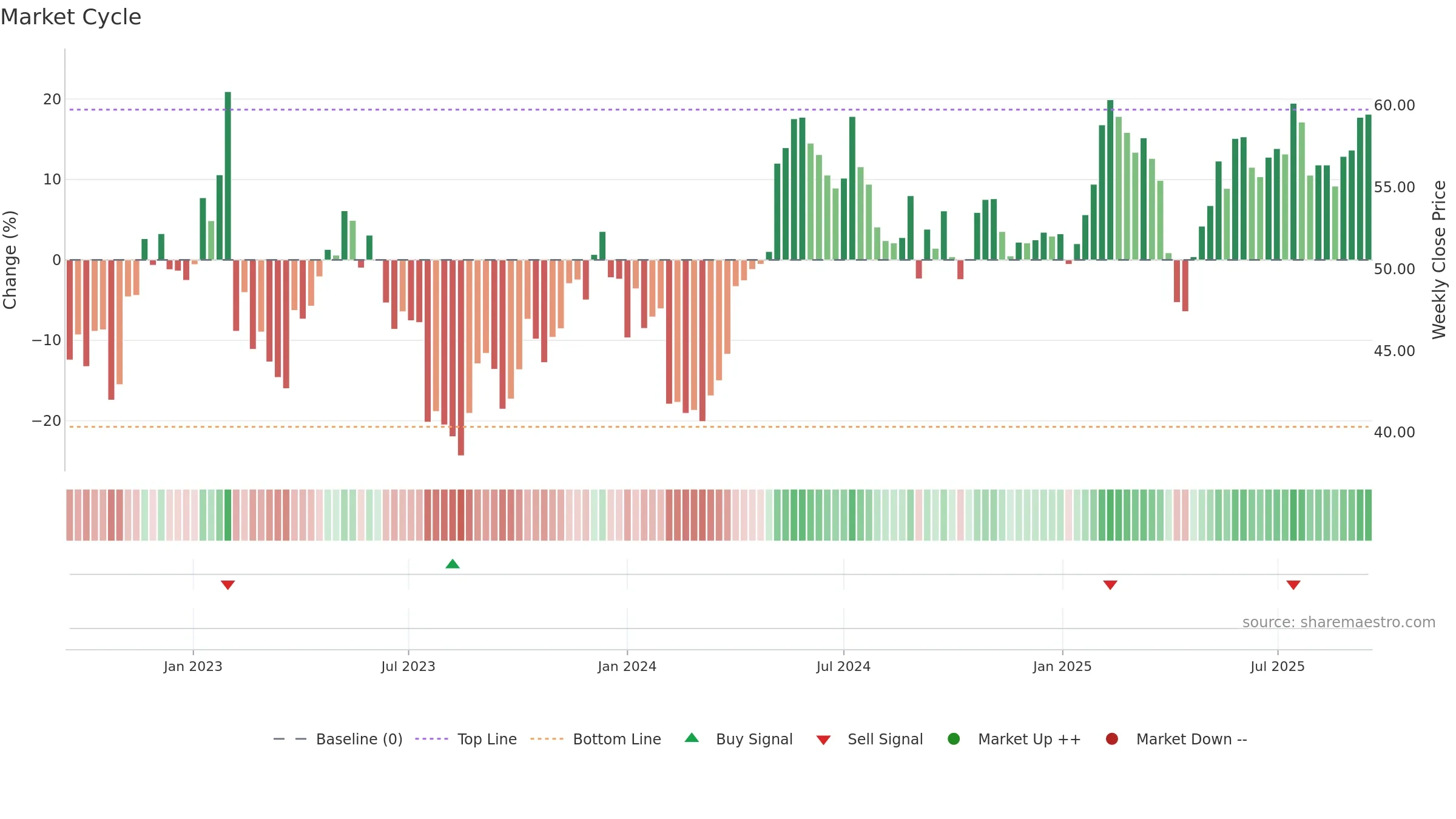The width and height of the screenshot is (1456, 819).
Task: Click the Change (%) axis title
Action: (10, 260)
